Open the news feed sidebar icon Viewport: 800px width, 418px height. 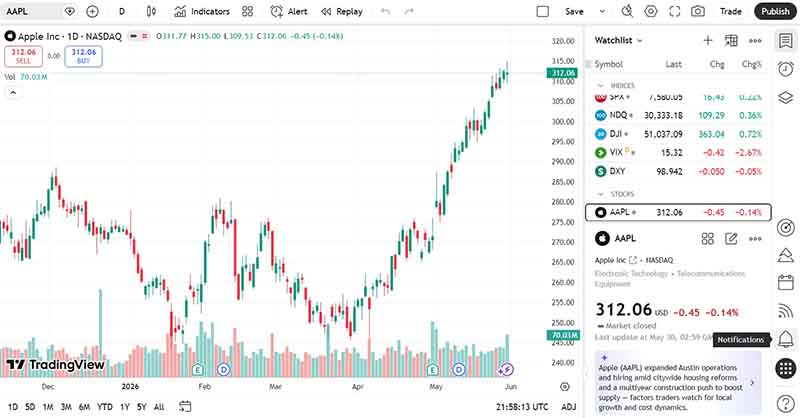786,310
